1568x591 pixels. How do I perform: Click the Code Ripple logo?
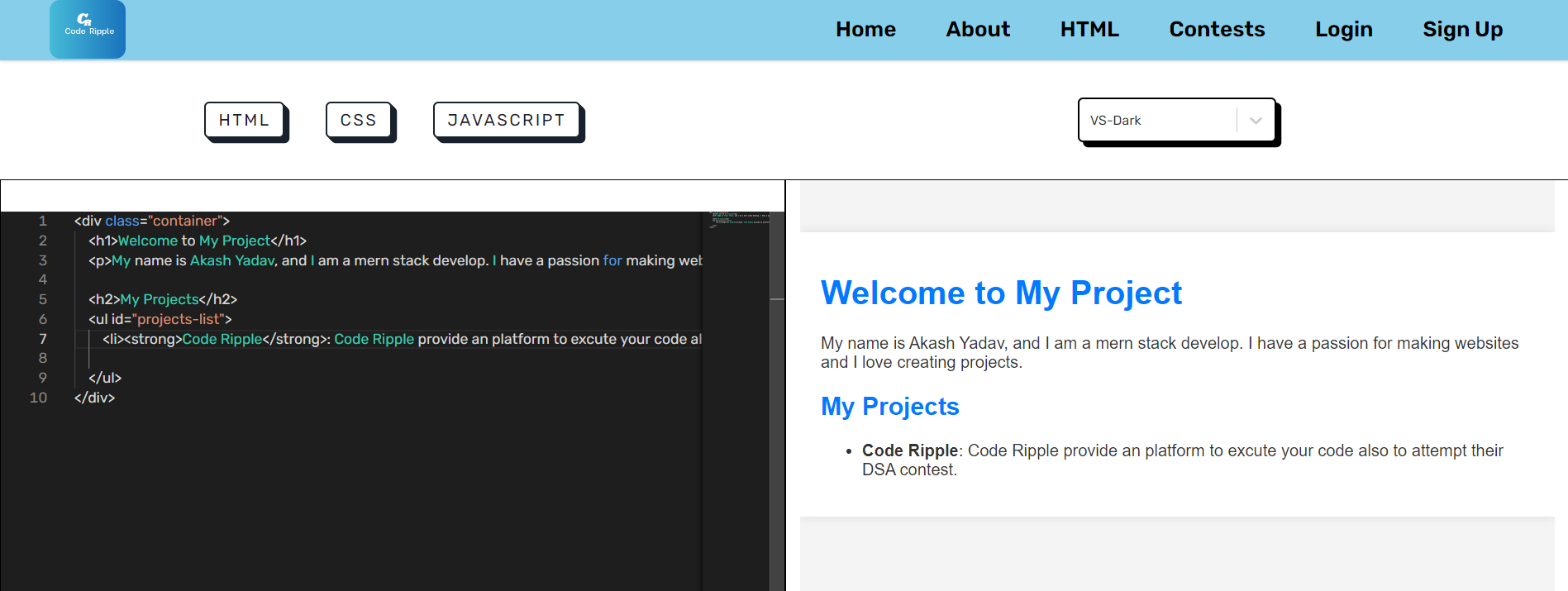(x=88, y=29)
